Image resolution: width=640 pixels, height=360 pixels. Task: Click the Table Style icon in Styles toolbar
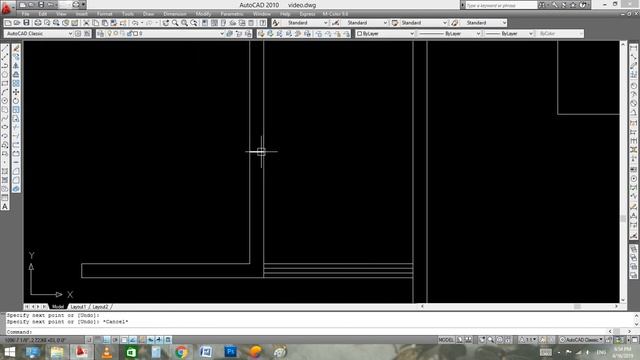coord(395,23)
